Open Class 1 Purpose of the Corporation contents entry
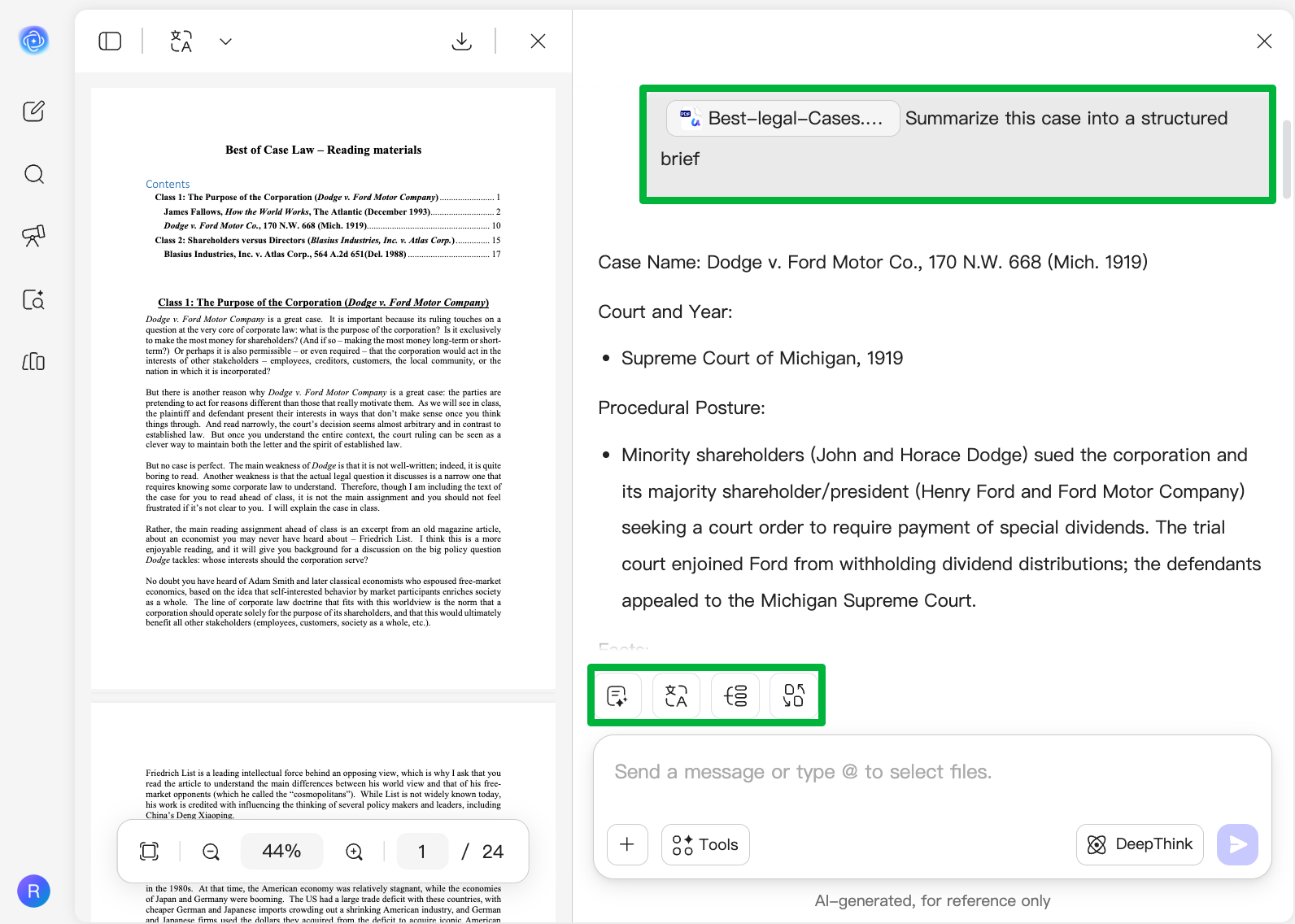Screen dimensions: 1295x924 pos(328,197)
